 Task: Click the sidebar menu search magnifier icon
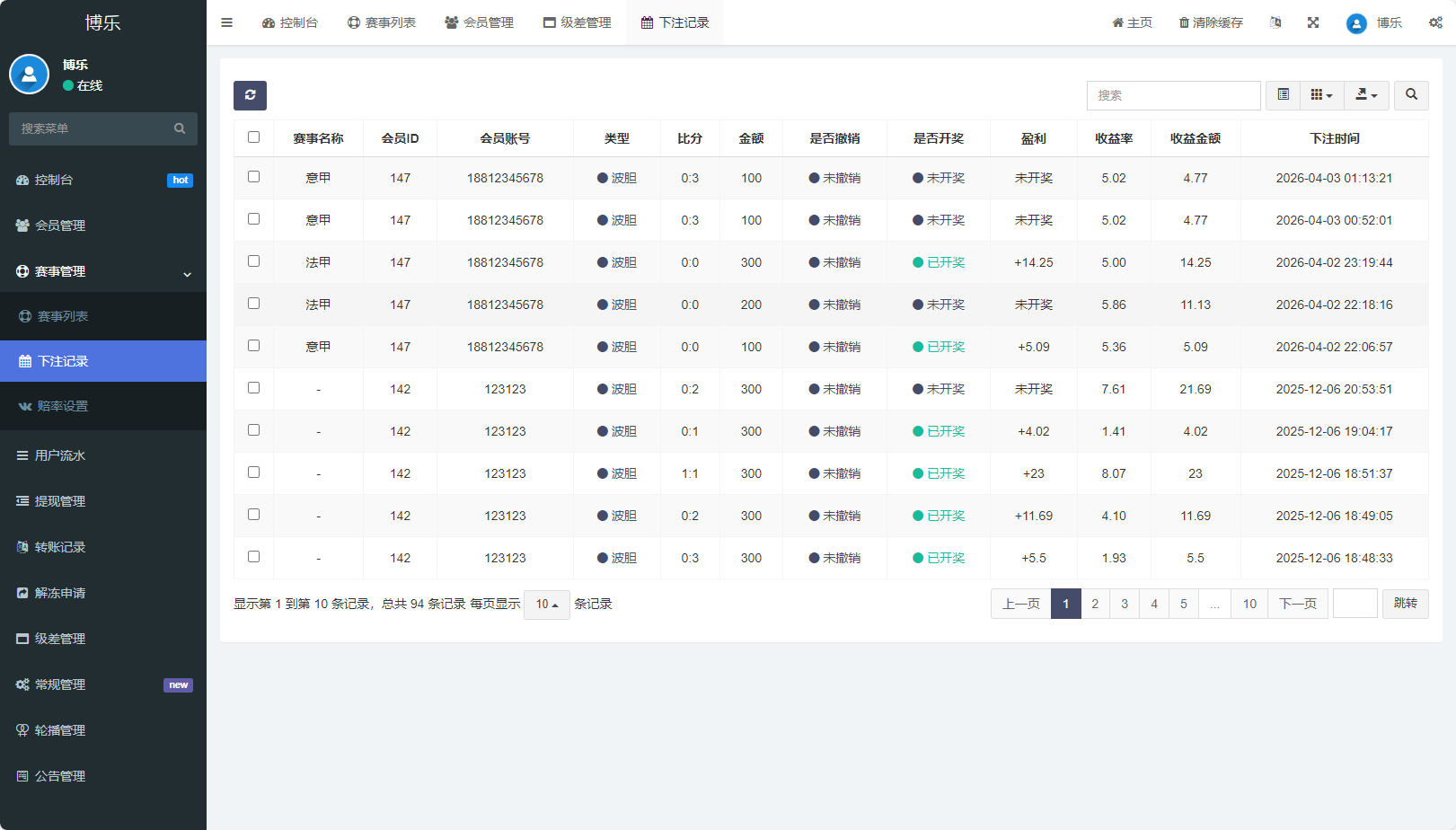click(180, 128)
